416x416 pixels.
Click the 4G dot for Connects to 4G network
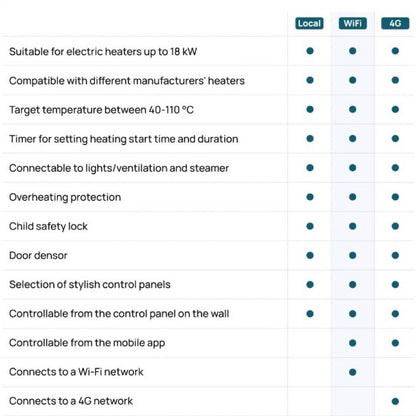coord(395,401)
